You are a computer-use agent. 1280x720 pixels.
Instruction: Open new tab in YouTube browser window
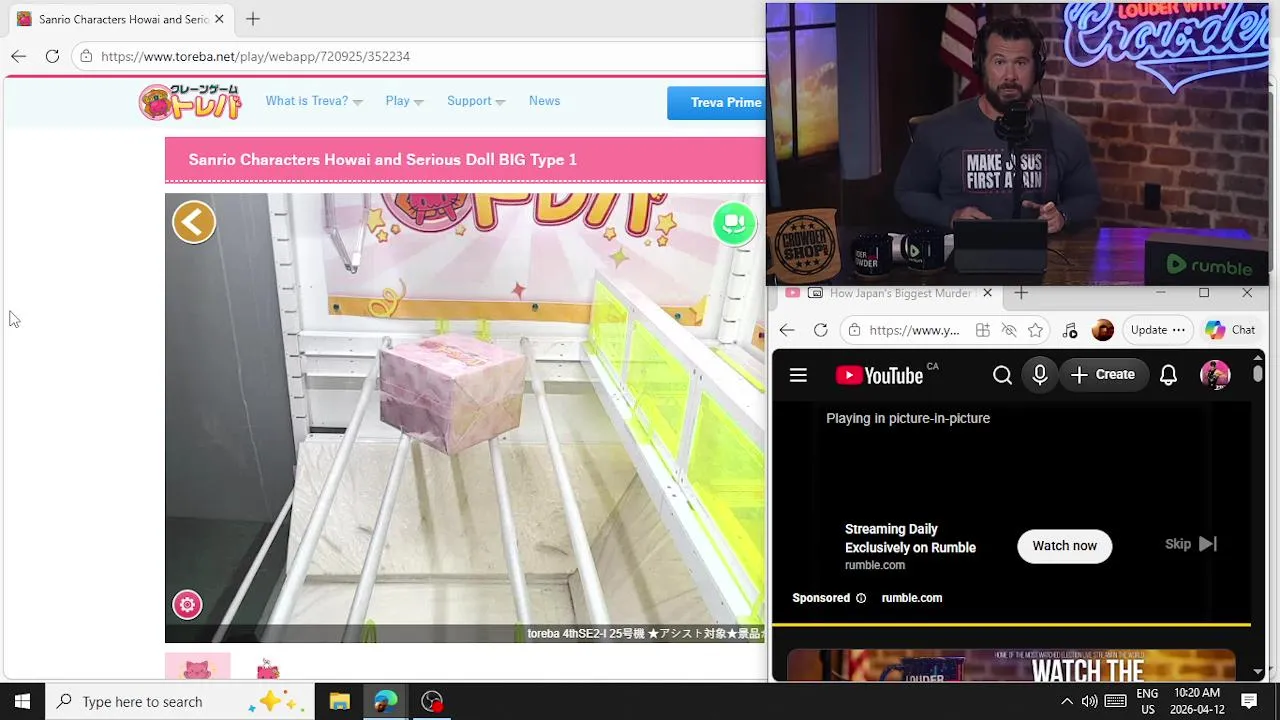(x=1021, y=293)
